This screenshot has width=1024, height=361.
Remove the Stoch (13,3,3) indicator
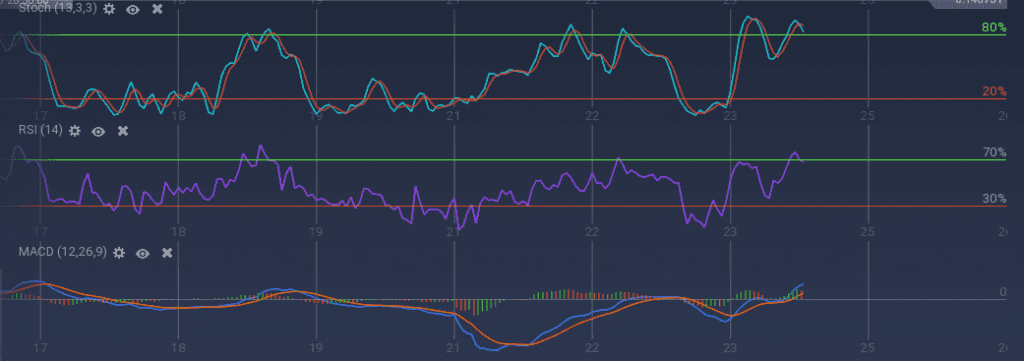[157, 9]
